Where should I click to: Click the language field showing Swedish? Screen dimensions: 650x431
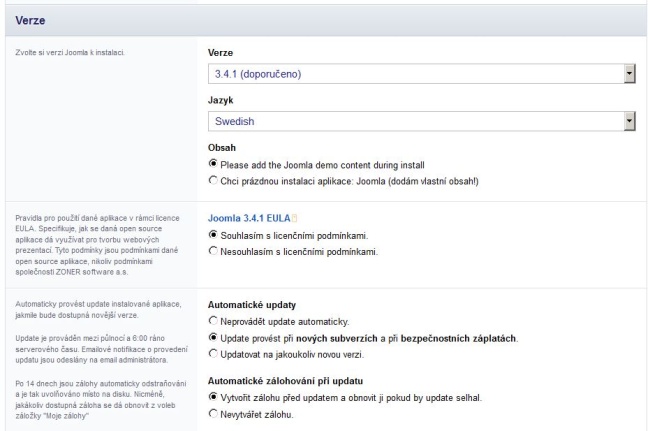[410, 121]
